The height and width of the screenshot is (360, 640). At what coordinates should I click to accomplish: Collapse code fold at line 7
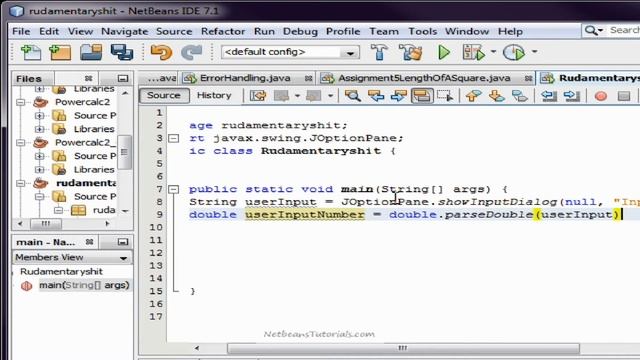[173, 189]
